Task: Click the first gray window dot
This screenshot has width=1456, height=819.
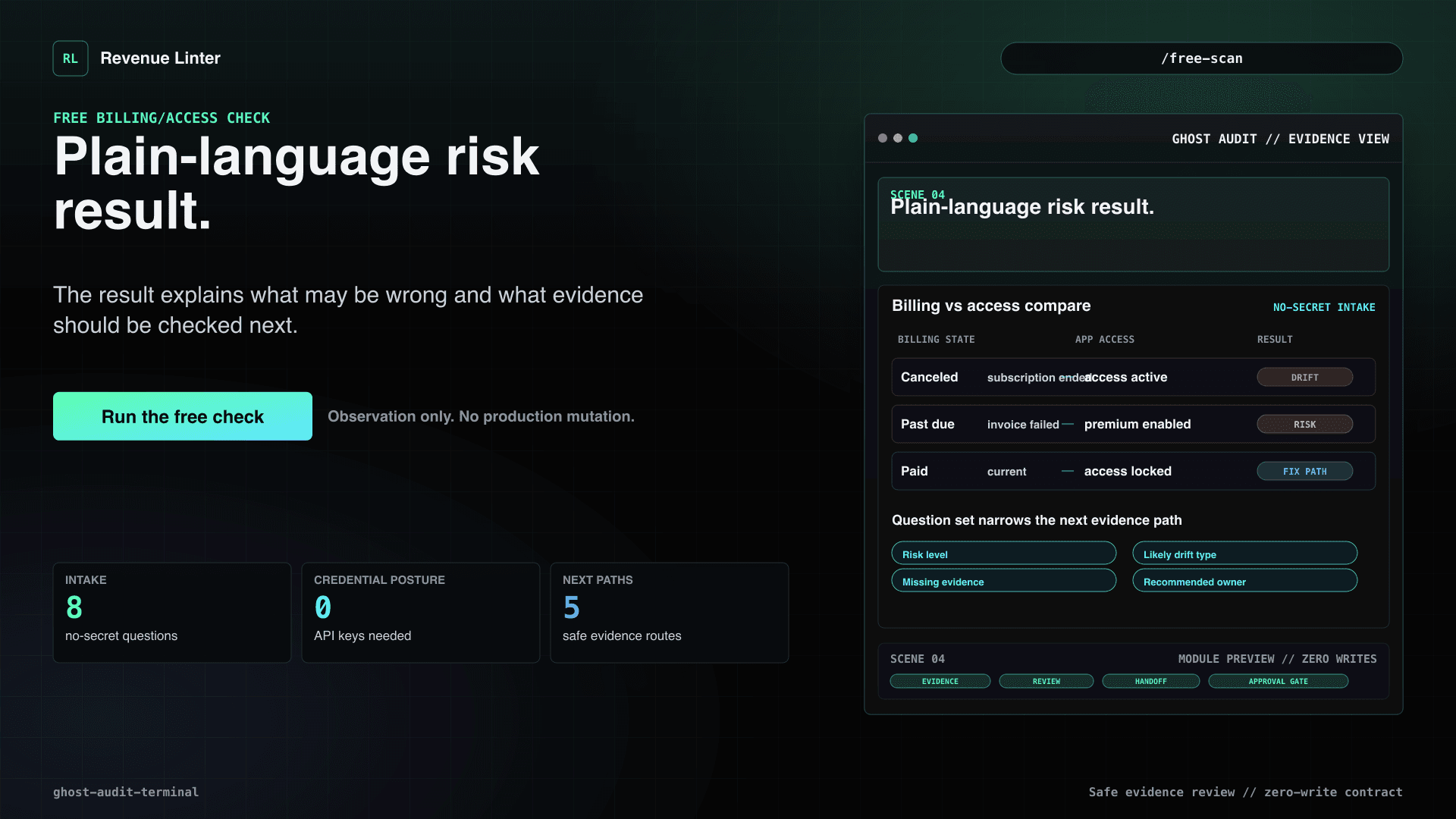Action: pos(883,138)
